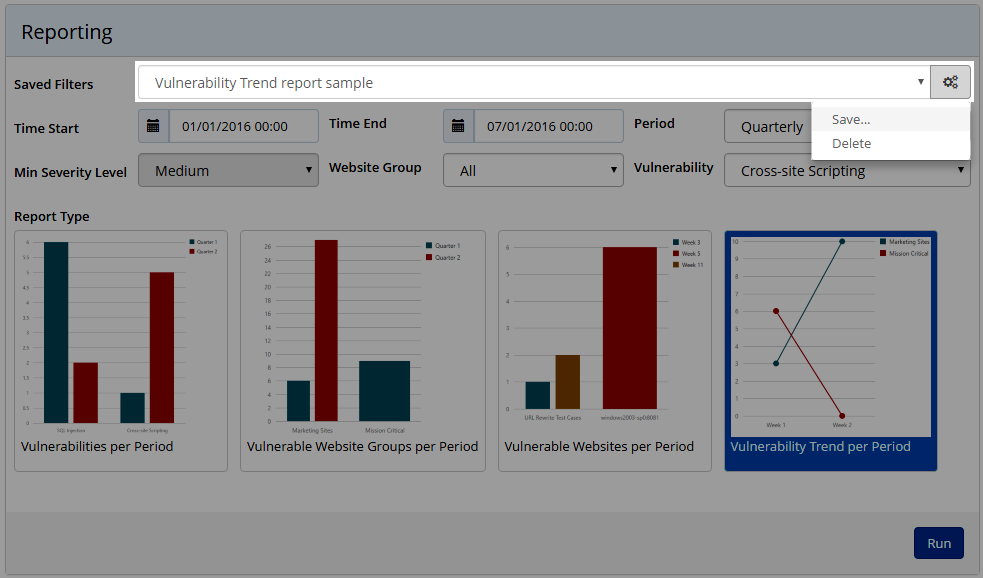
Task: Expand the Vulnerability dropdown
Action: coord(846,171)
